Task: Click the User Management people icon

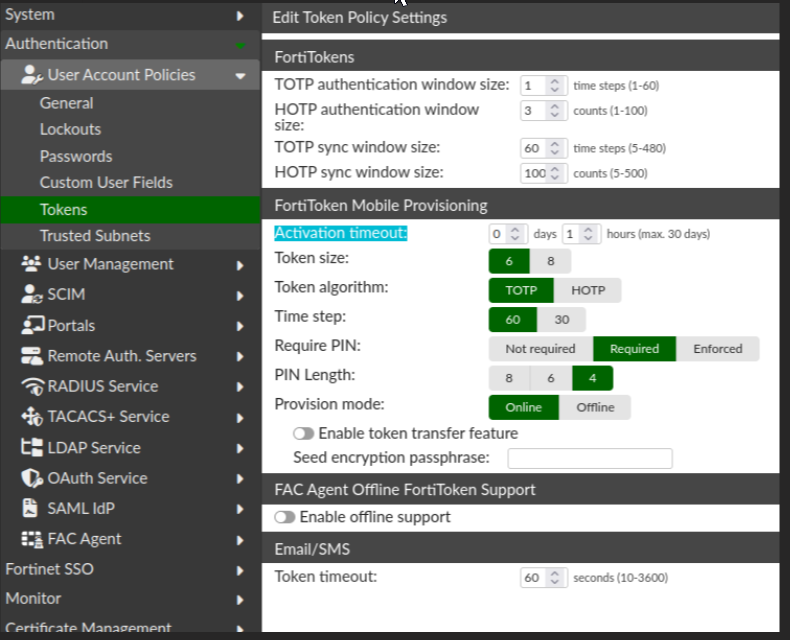Action: (31, 265)
